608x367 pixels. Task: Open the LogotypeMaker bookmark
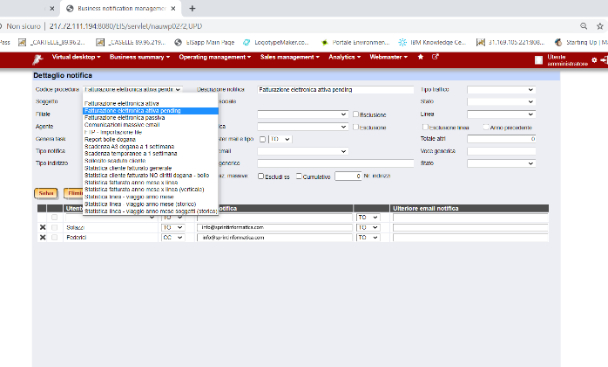[276, 42]
